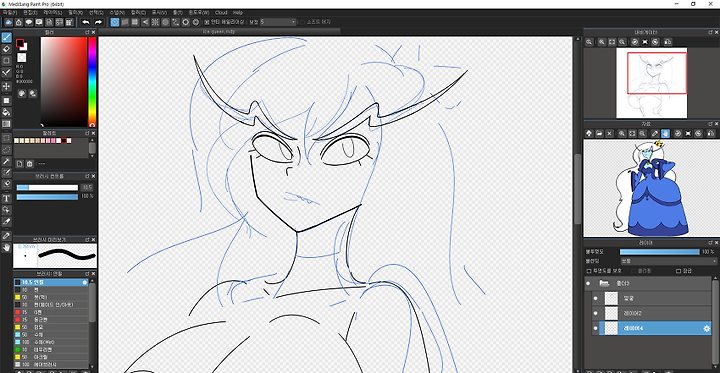The width and height of the screenshot is (720, 373).
Task: Open the 선택 (Select) menu
Action: 96,12
